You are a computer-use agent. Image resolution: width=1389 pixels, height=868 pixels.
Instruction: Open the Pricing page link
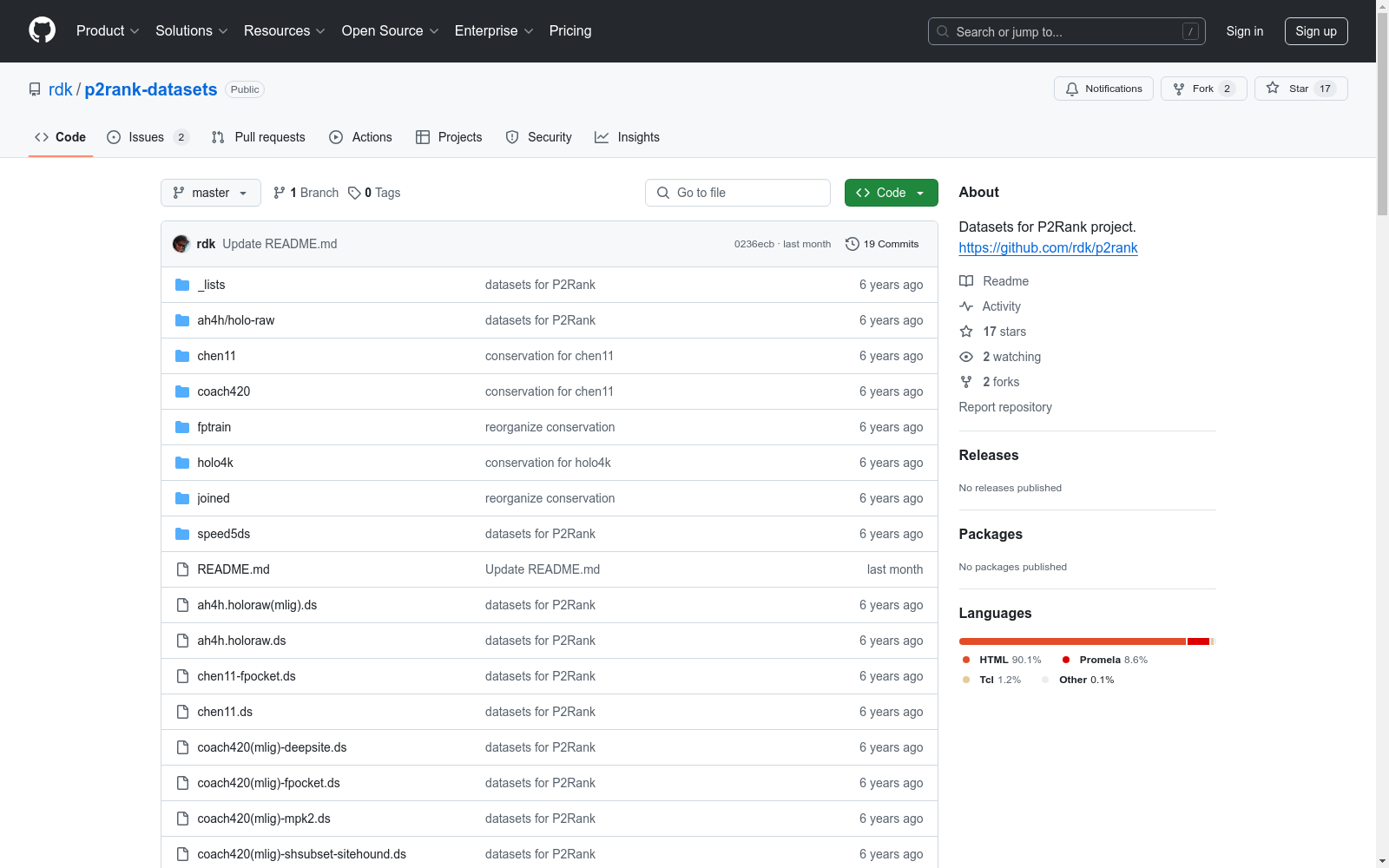click(x=570, y=31)
